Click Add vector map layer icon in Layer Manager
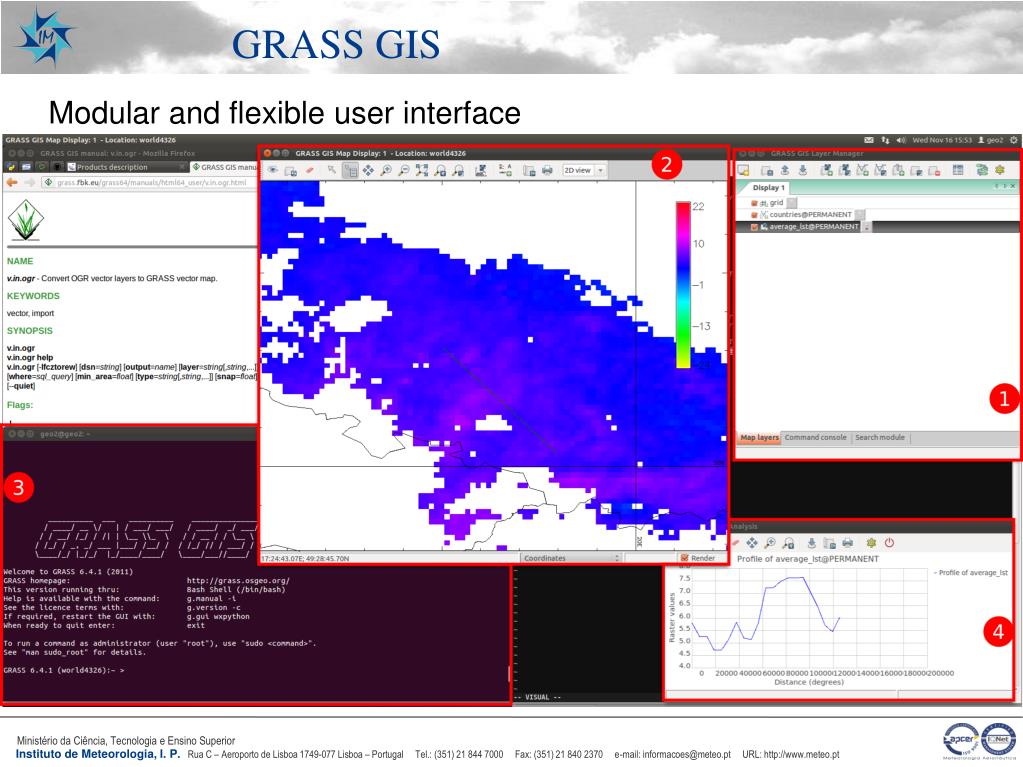 click(x=863, y=170)
